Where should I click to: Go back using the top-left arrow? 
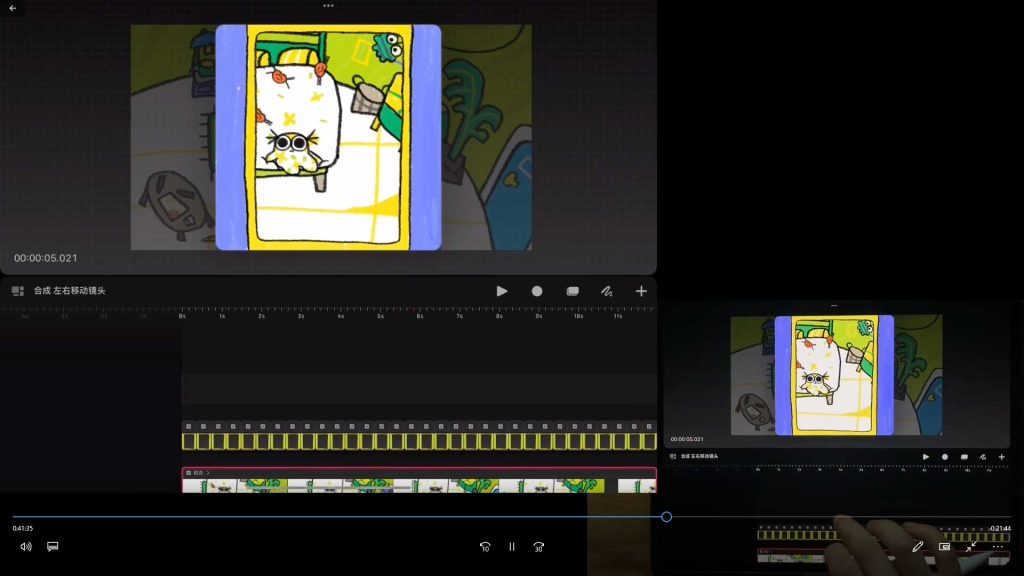coord(12,8)
